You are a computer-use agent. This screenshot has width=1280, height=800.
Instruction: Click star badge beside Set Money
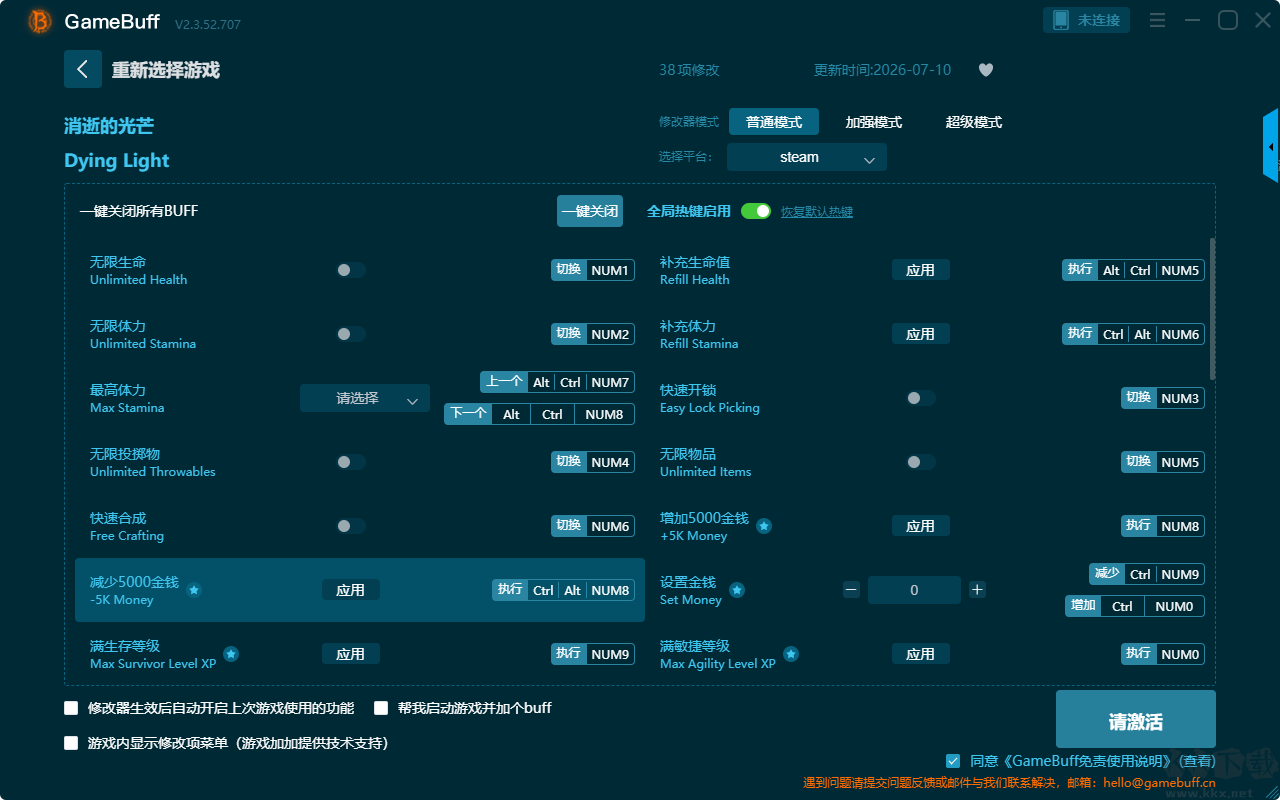click(737, 590)
